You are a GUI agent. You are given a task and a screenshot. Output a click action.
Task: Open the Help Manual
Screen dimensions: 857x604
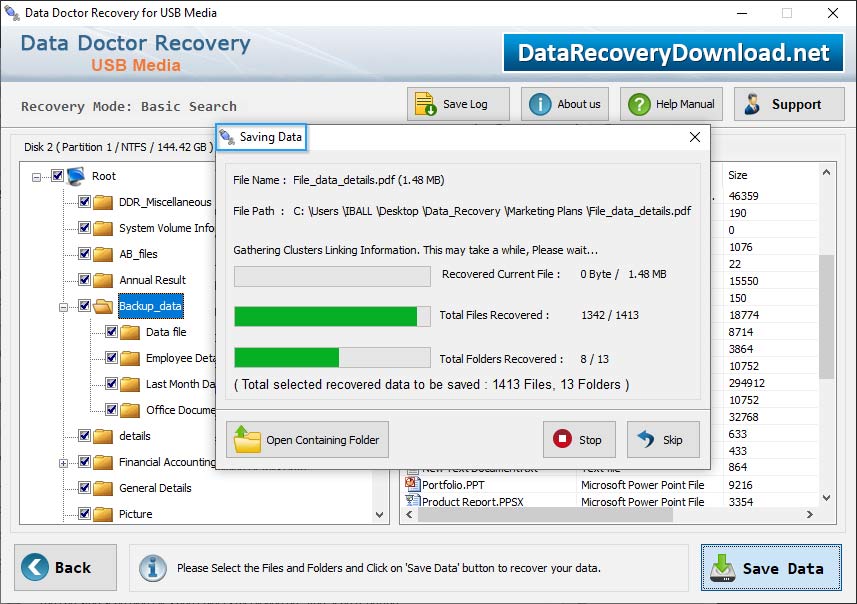[671, 104]
